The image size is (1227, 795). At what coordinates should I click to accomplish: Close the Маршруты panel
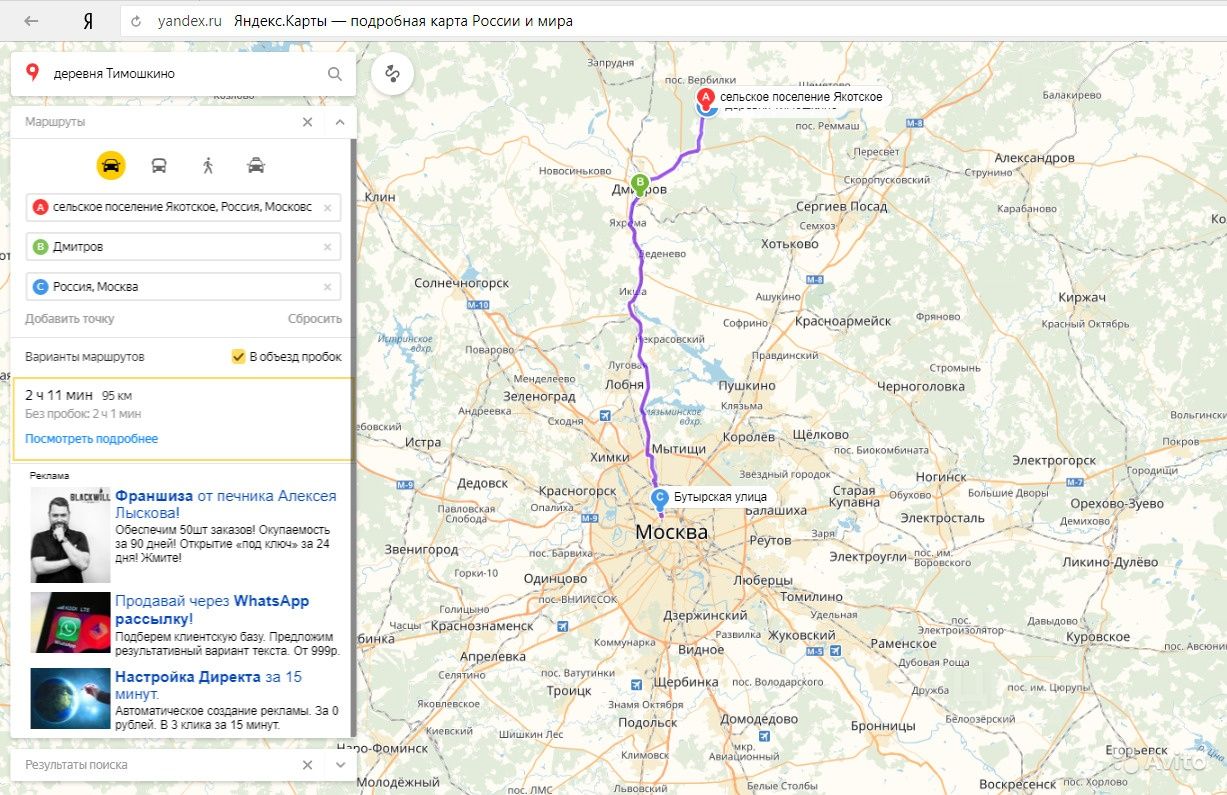click(307, 122)
